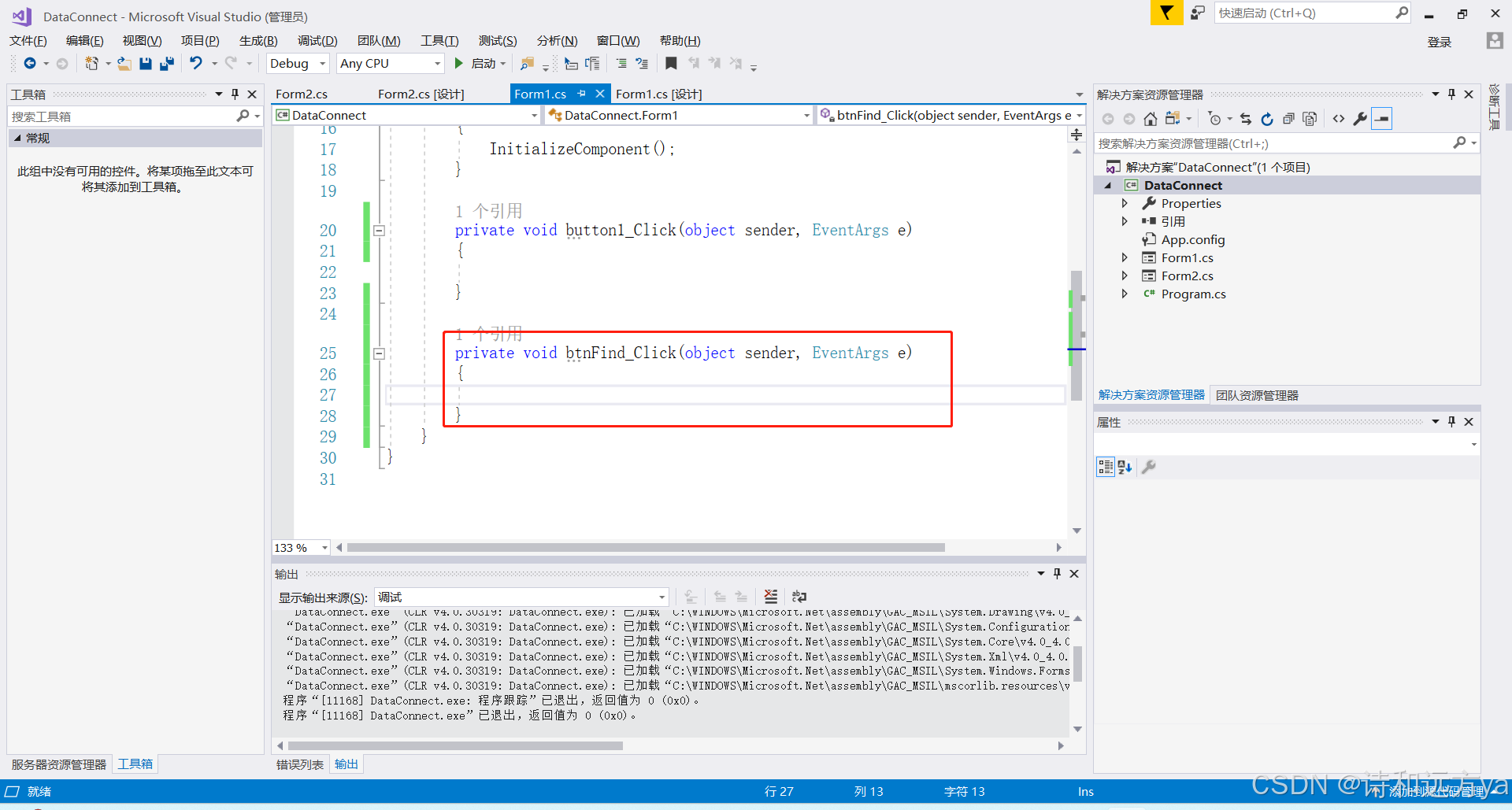Collapse the button1_Click method outline box
This screenshot has width=1512, height=810.
pyautogui.click(x=379, y=231)
